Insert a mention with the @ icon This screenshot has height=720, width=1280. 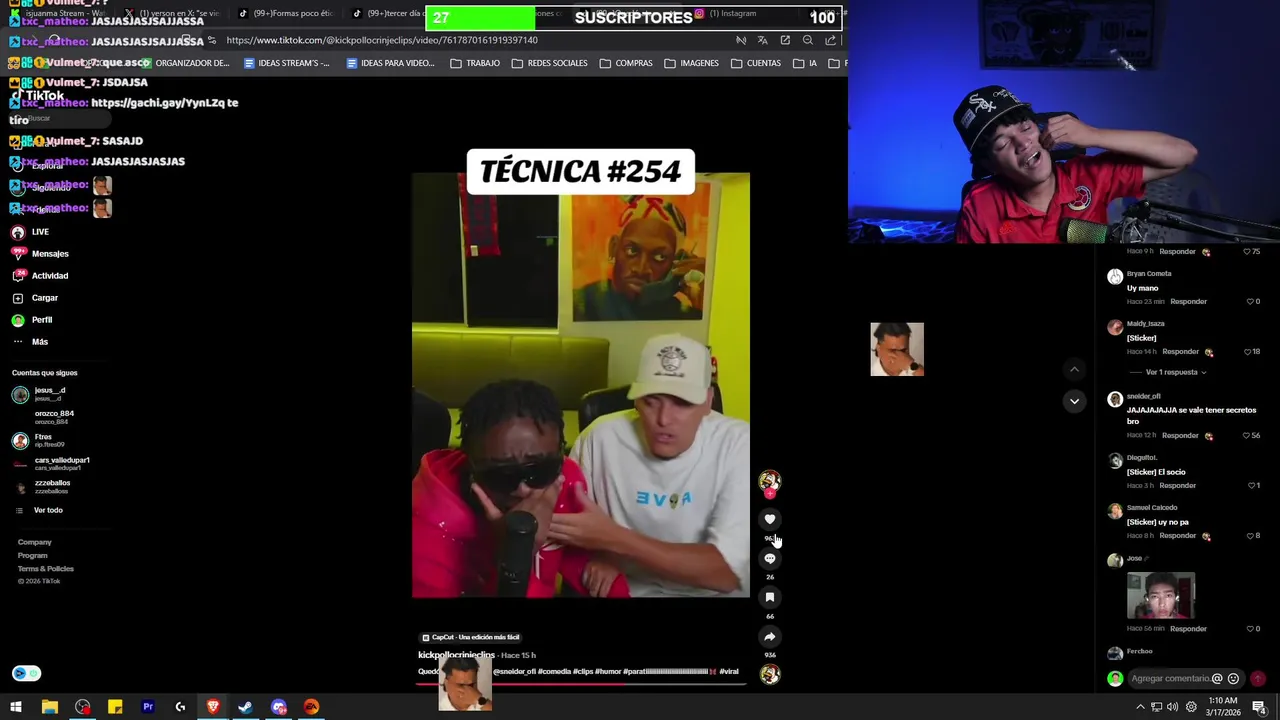coord(1217,678)
